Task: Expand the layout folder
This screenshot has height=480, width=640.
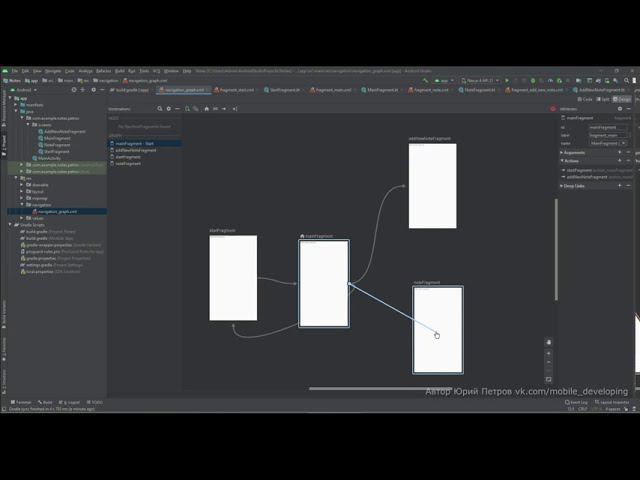Action: [x=22, y=191]
